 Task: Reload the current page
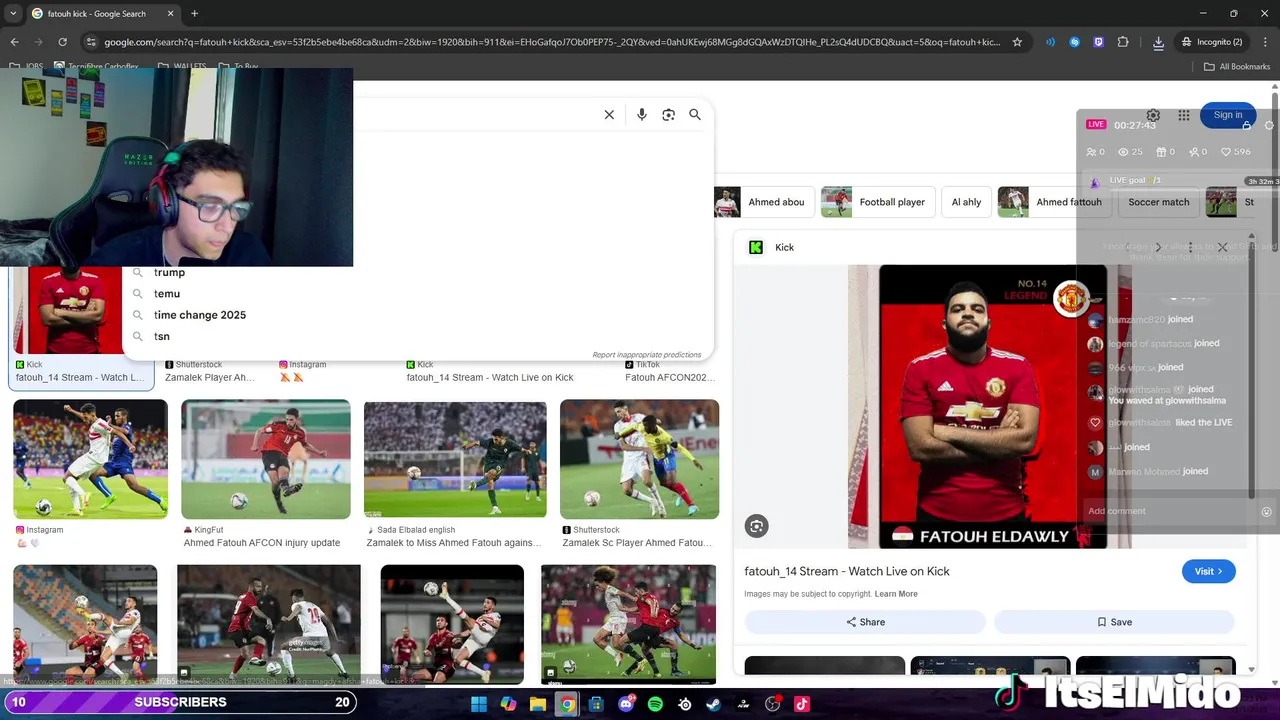pyautogui.click(x=62, y=42)
